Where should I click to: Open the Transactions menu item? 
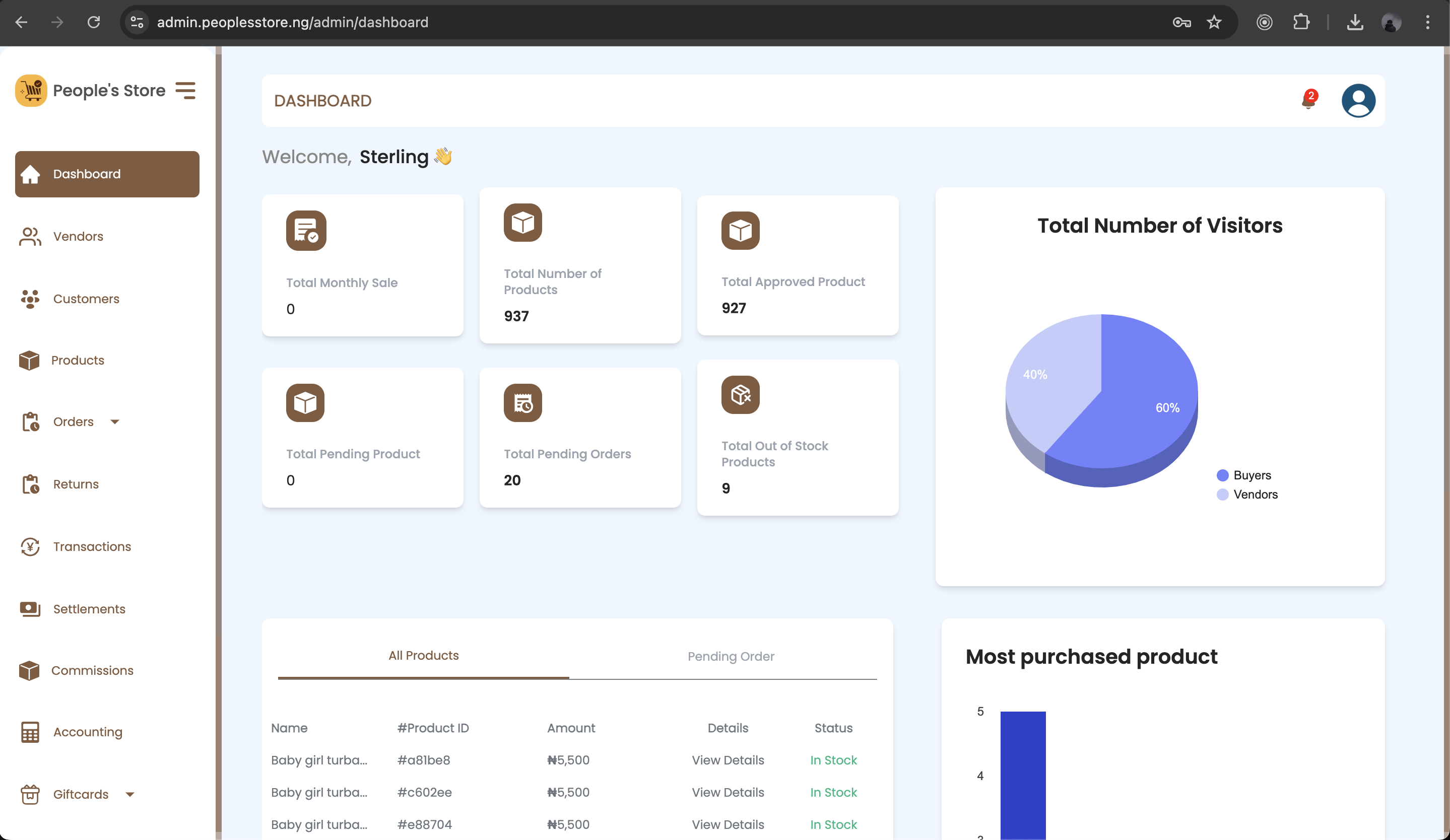point(92,546)
